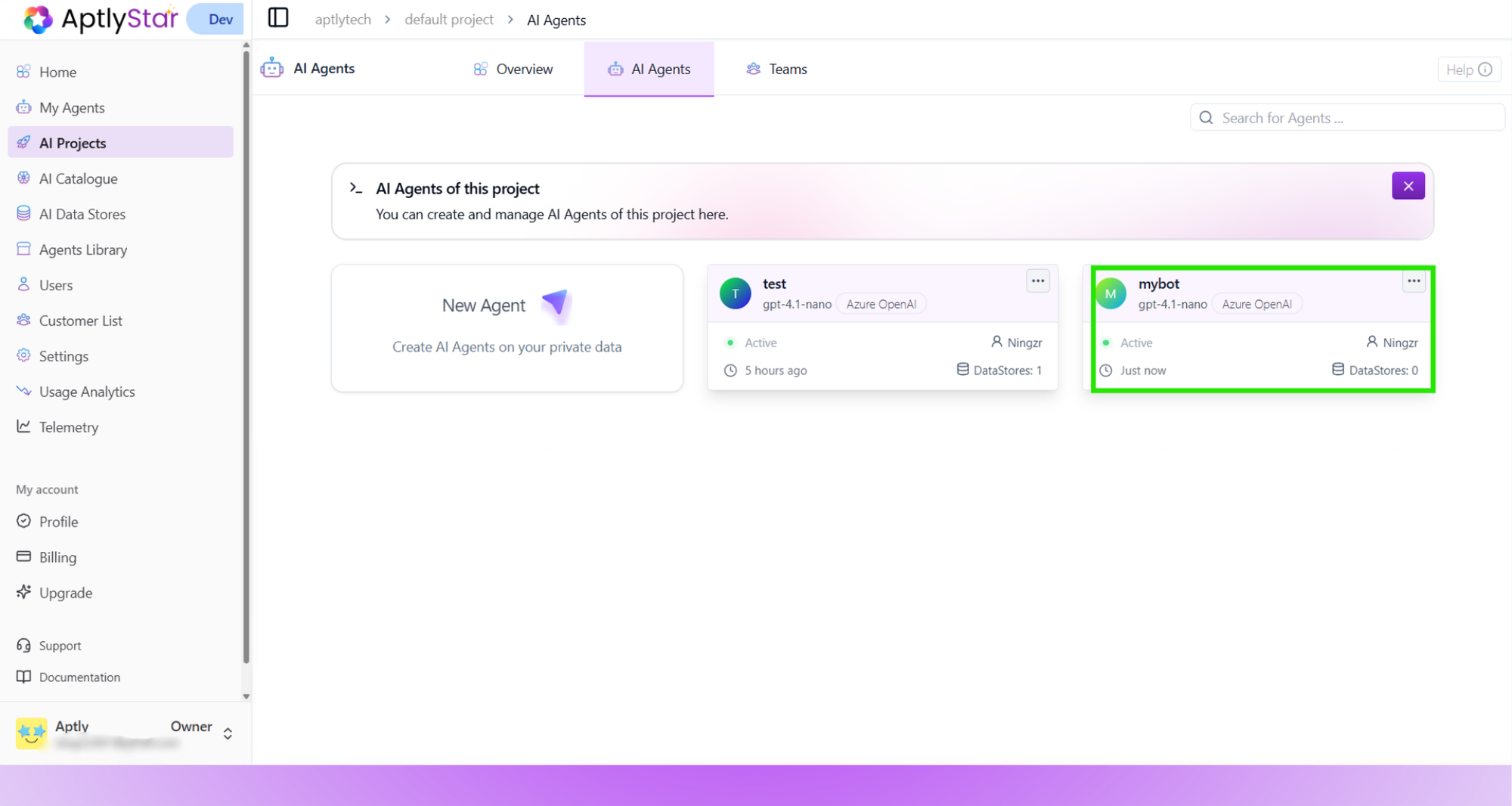Click the Search for Agents field

(1347, 118)
